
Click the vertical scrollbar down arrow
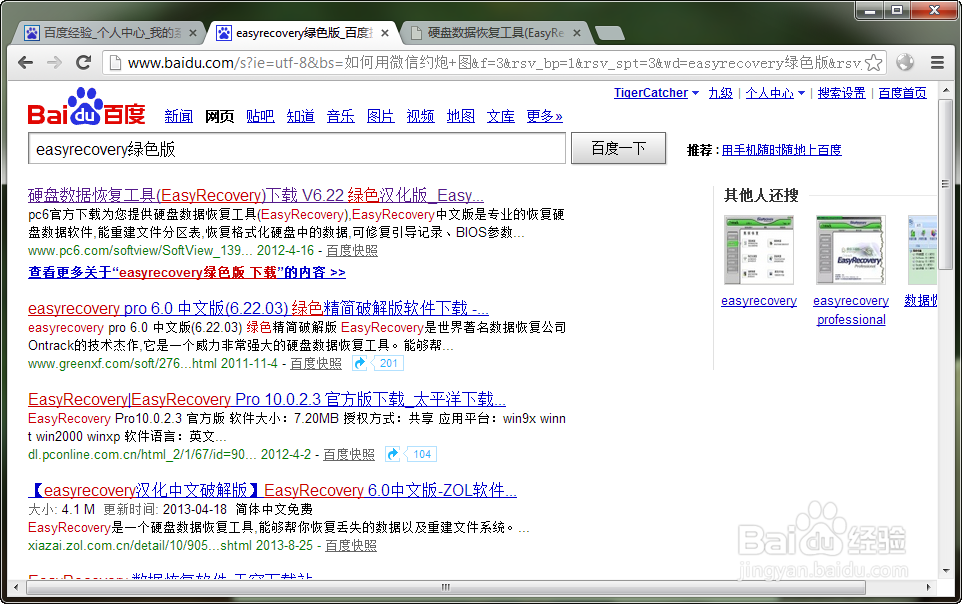(x=945, y=571)
